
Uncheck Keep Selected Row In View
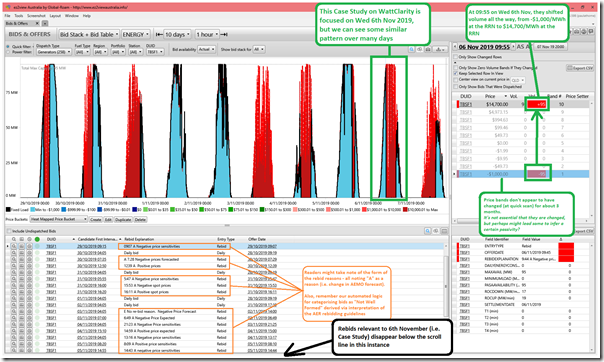click(456, 73)
